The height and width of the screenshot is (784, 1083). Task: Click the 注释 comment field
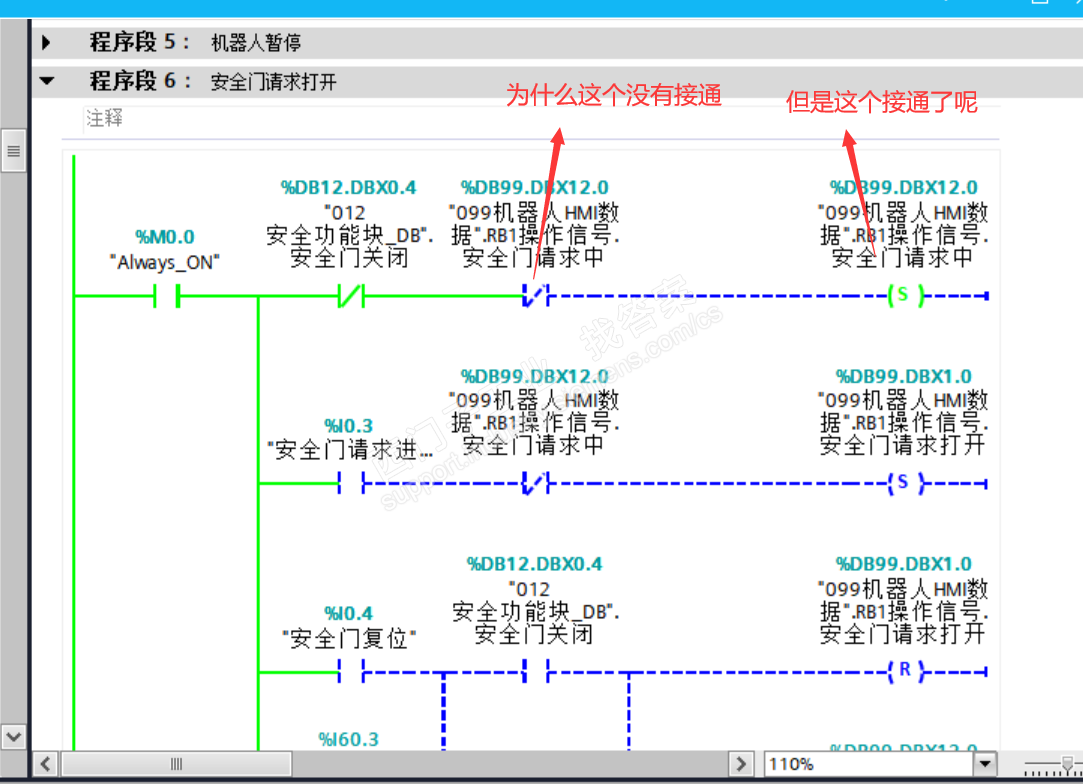click(541, 119)
